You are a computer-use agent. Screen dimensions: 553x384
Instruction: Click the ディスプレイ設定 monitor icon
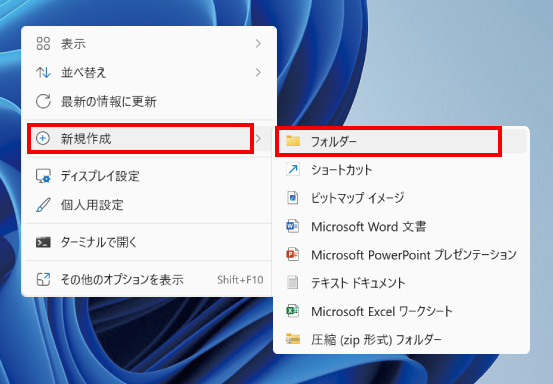pos(43,176)
